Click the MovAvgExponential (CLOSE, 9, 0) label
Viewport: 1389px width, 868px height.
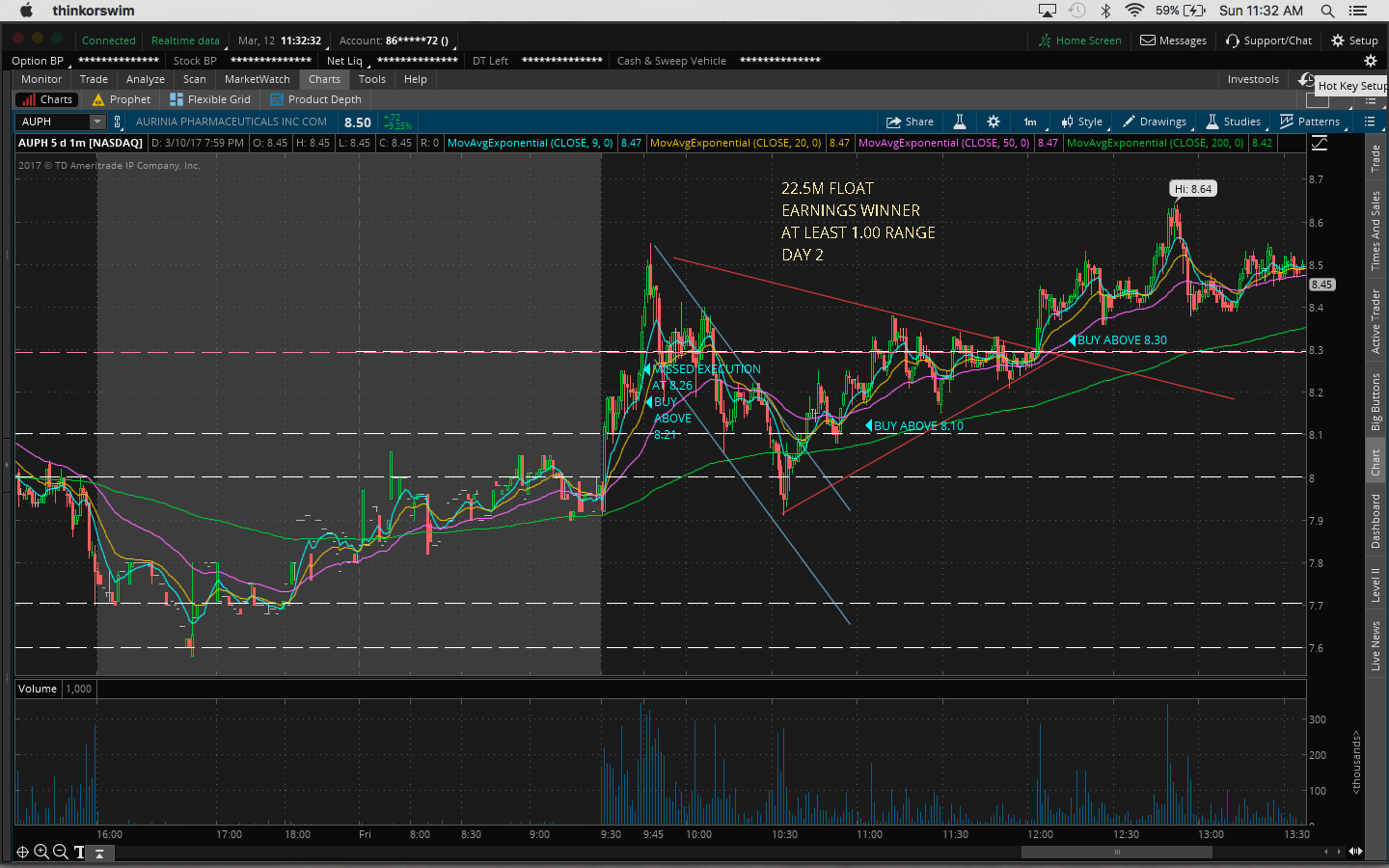click(531, 143)
